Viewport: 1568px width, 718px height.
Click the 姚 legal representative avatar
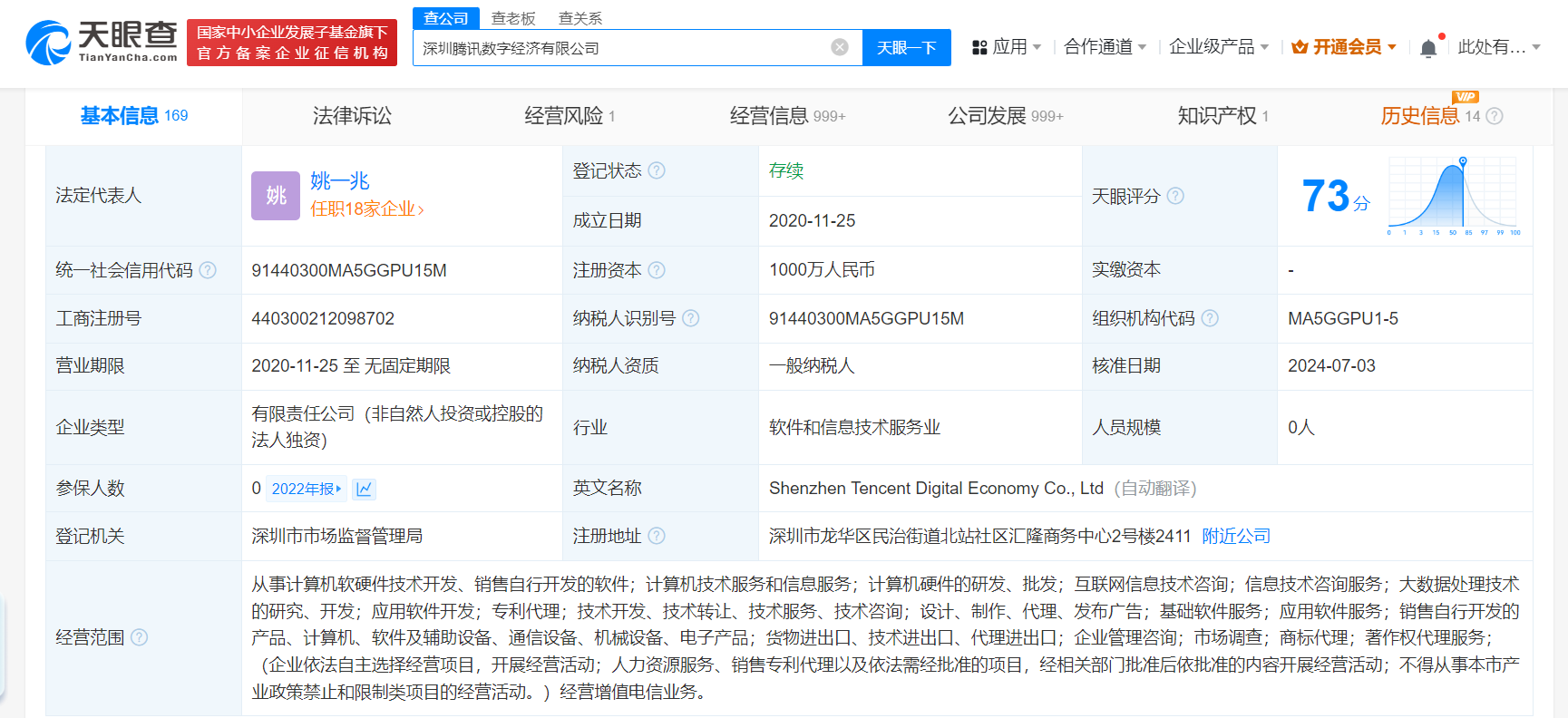pyautogui.click(x=276, y=196)
